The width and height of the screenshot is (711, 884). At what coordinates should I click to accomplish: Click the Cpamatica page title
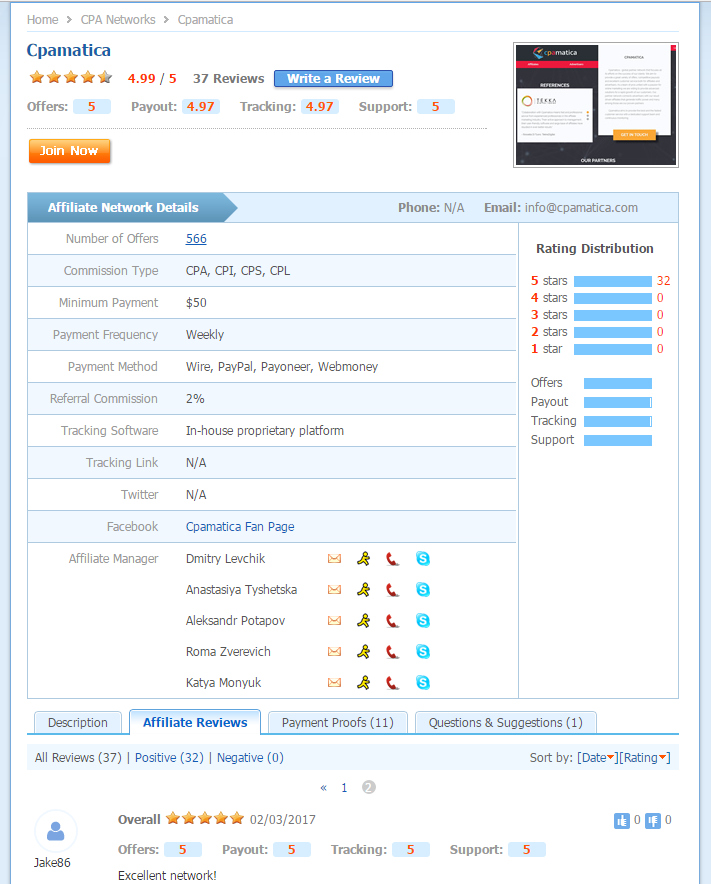click(x=69, y=50)
